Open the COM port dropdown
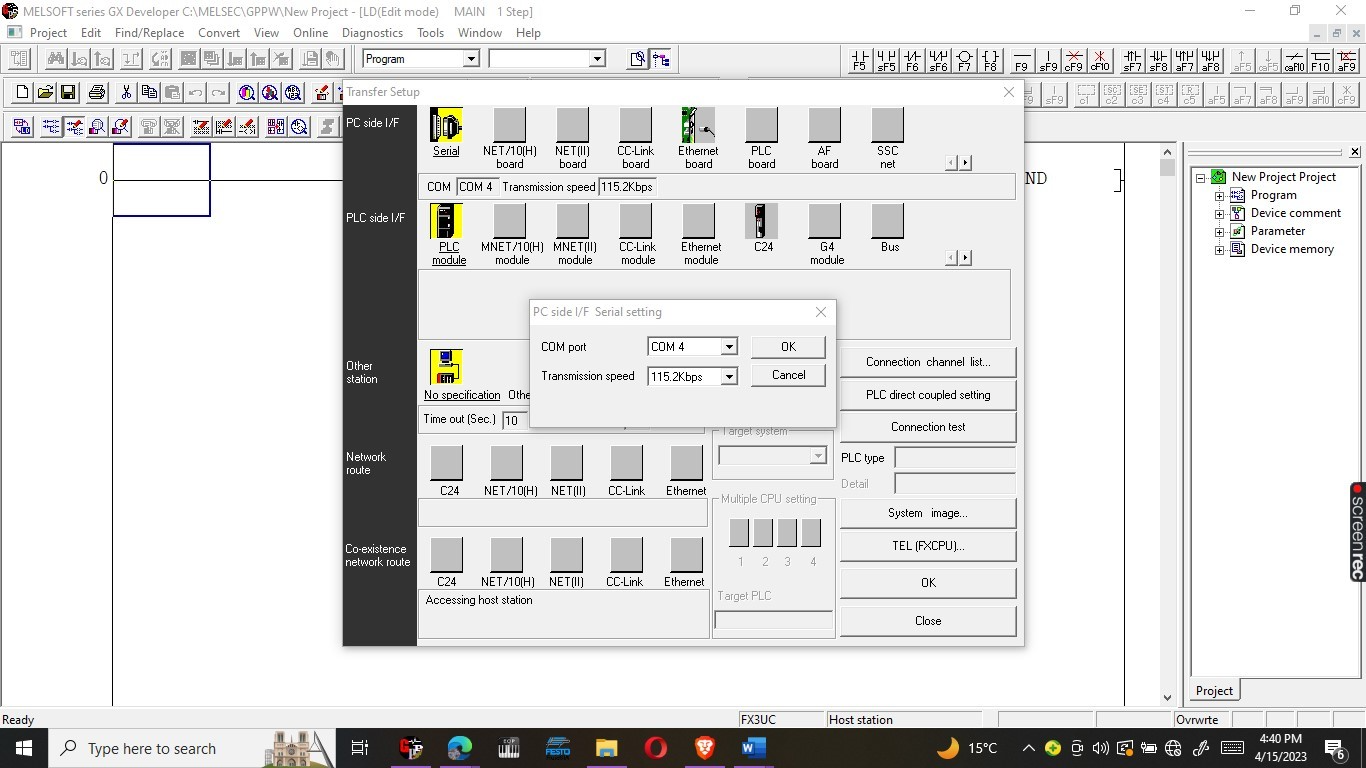Image resolution: width=1366 pixels, height=768 pixels. point(729,347)
